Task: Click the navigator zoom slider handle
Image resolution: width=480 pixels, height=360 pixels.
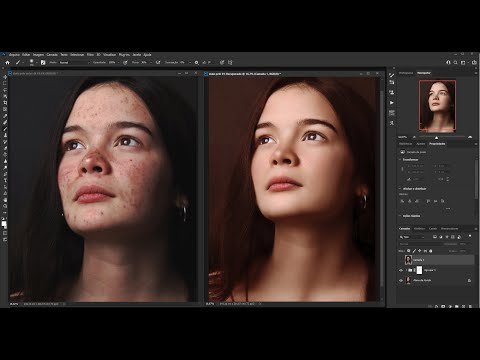Action: coord(436,137)
